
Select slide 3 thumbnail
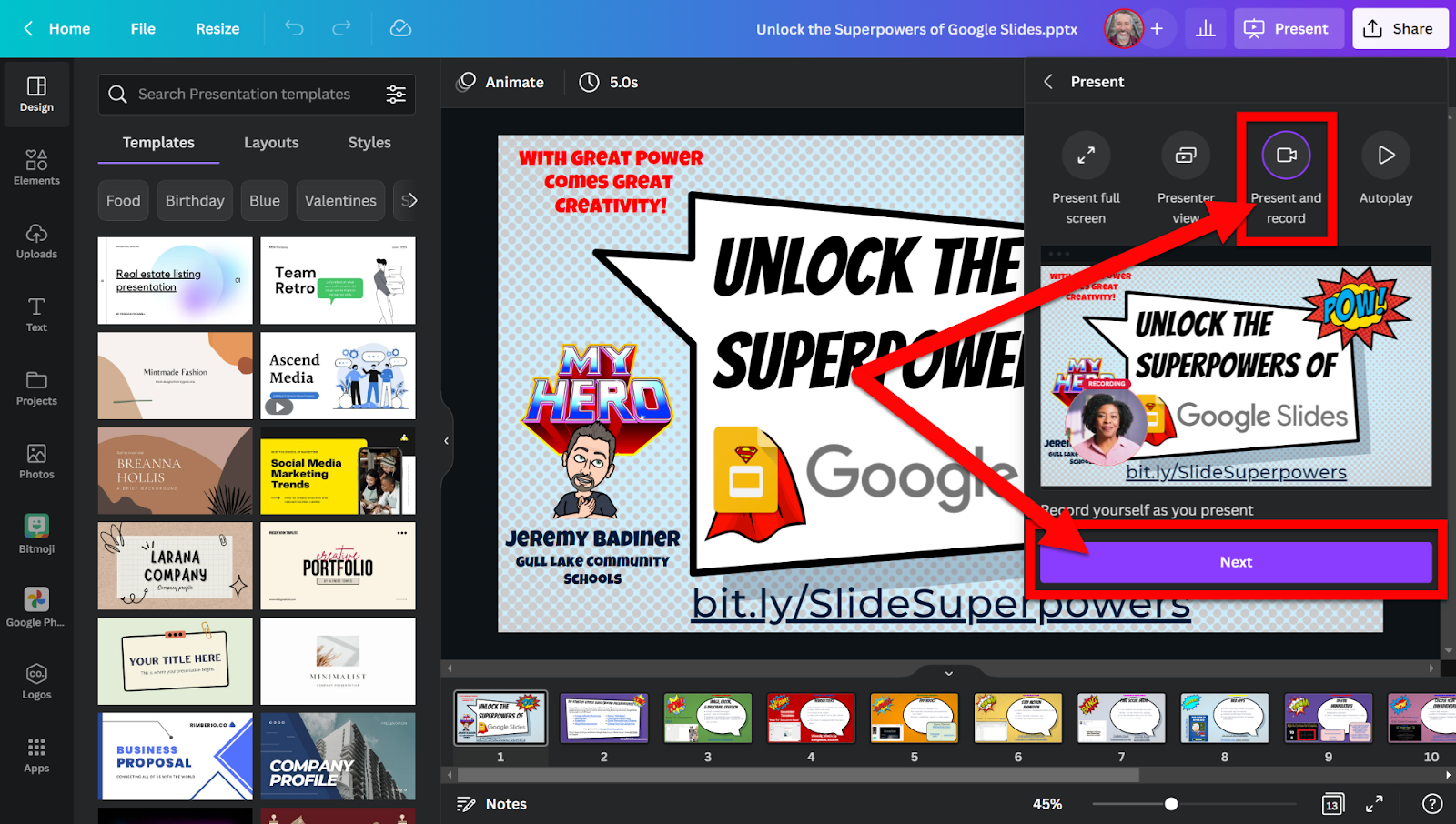708,718
